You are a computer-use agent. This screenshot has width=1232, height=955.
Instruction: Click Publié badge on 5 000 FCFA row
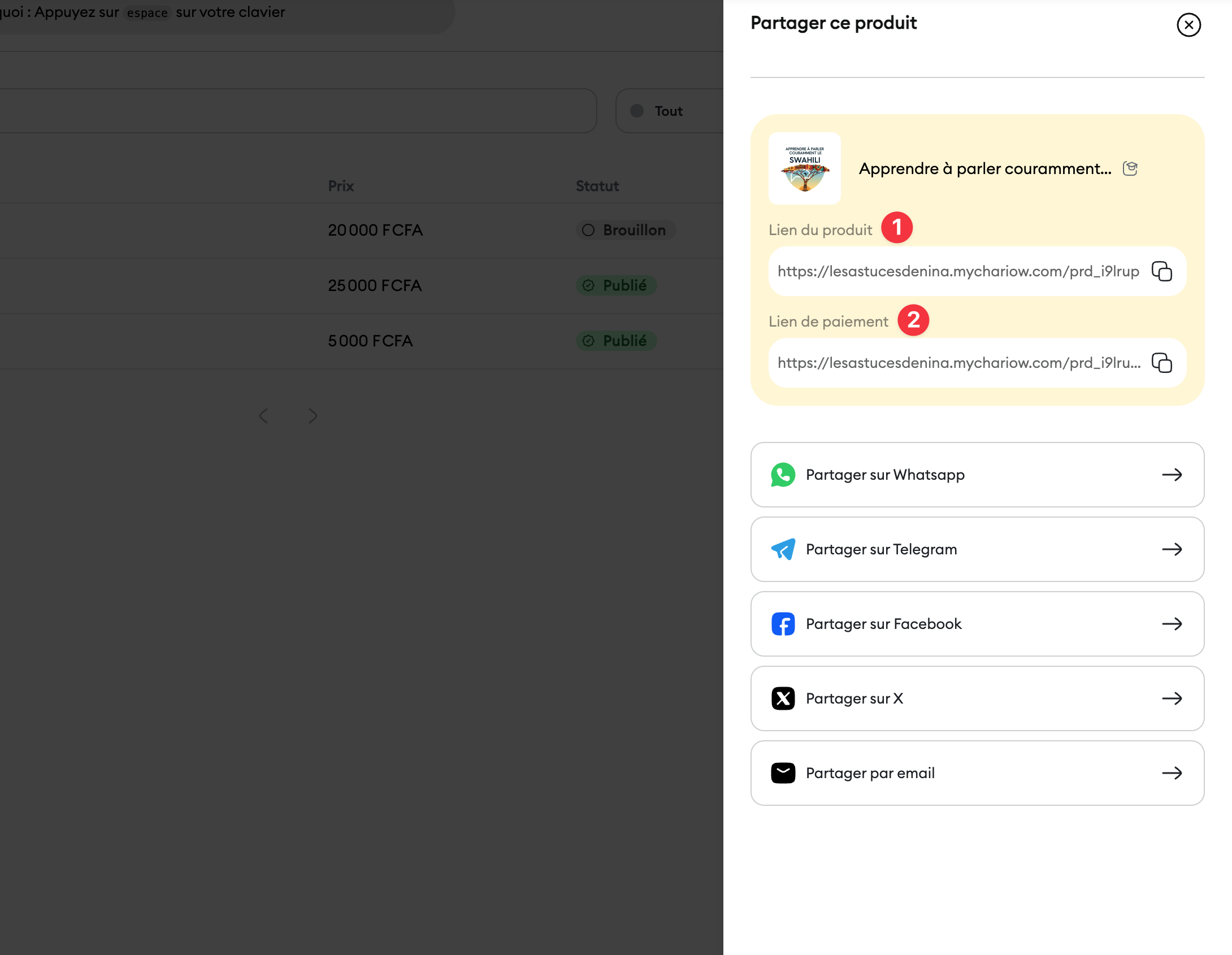point(616,341)
